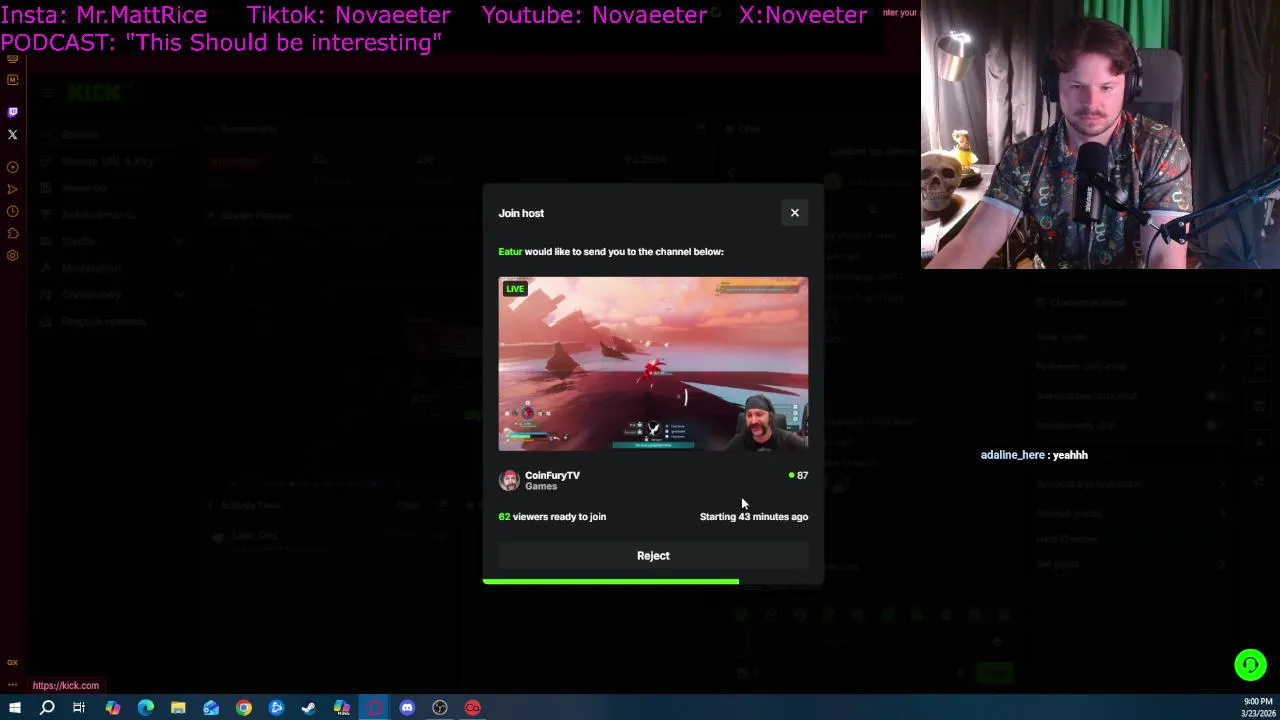Open History clock icon in the sidebar
Viewport: 1280px width, 720px height.
[x=13, y=211]
